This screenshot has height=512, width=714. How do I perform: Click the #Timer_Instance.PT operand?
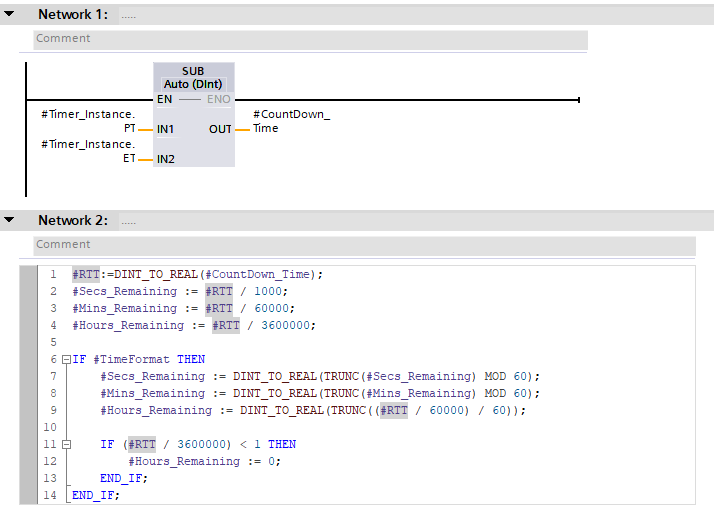88,121
